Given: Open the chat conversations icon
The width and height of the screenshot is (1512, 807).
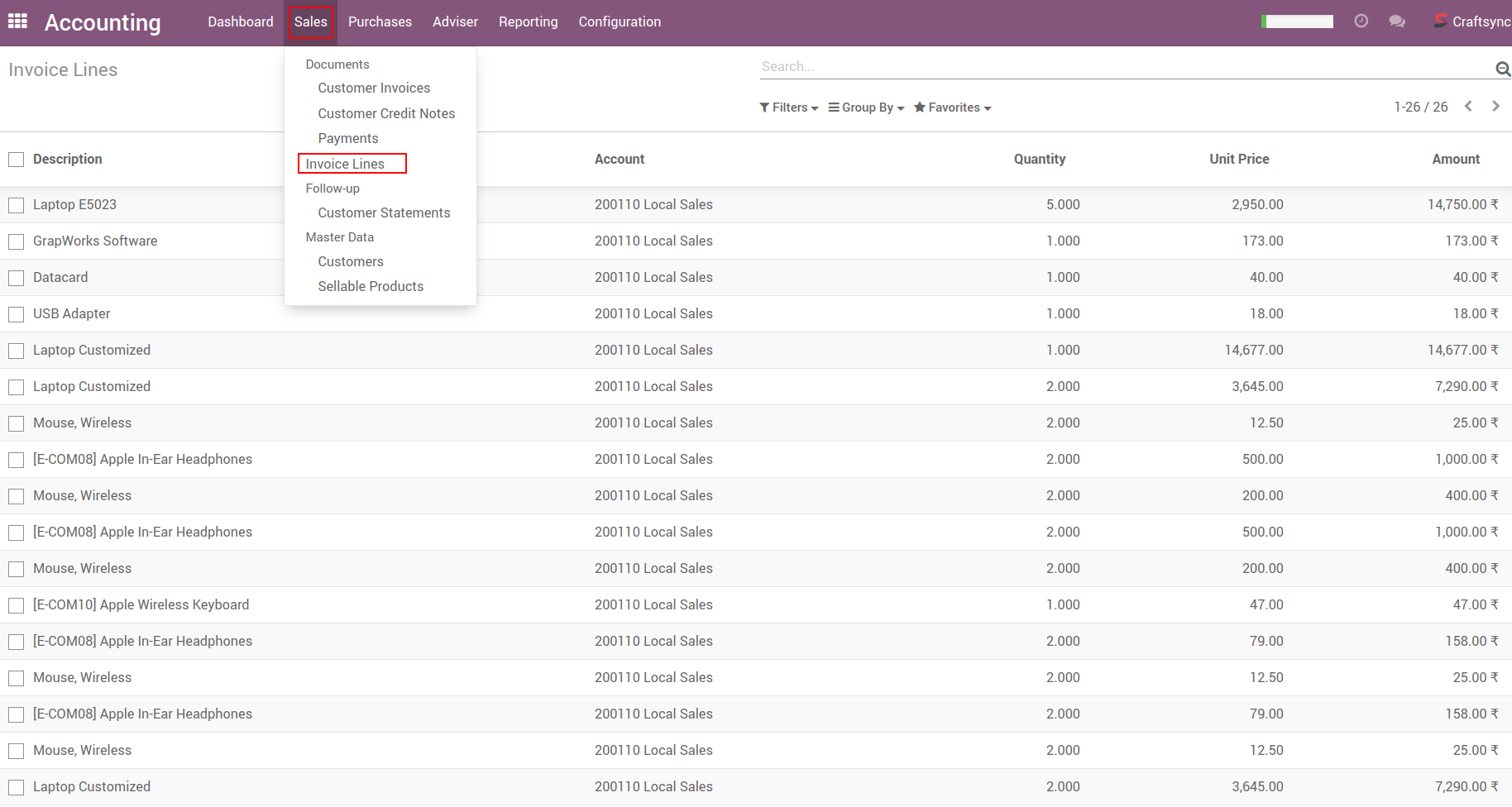Looking at the screenshot, I should tap(1397, 21).
